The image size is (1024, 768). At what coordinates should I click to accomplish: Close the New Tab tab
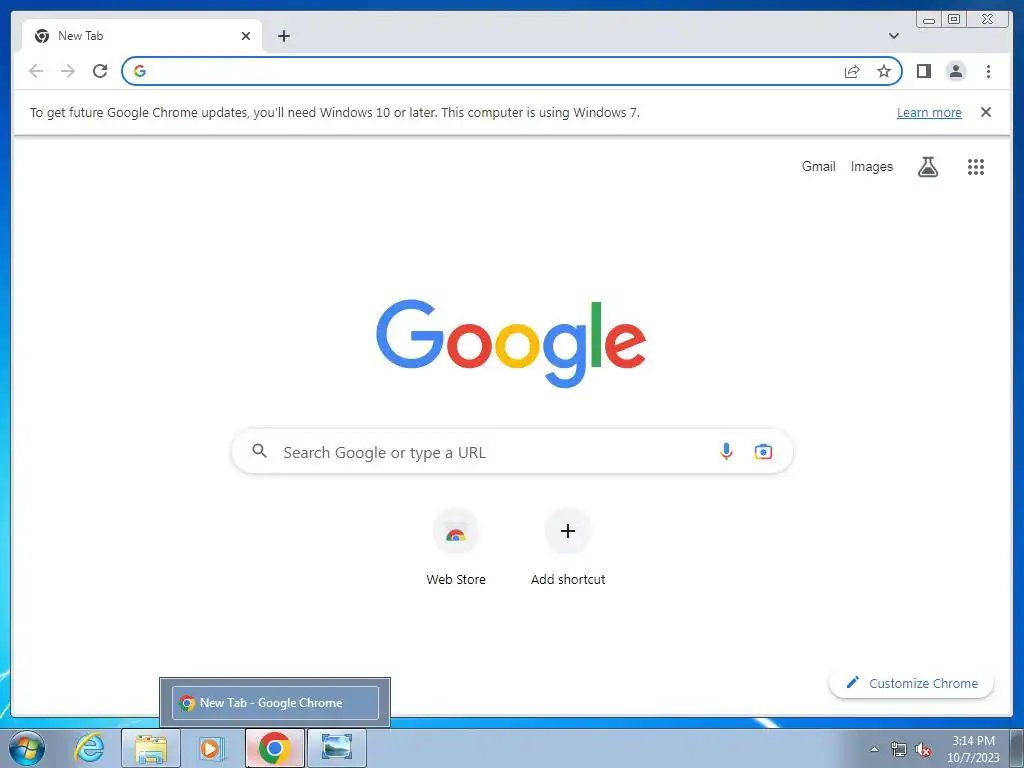coord(246,36)
